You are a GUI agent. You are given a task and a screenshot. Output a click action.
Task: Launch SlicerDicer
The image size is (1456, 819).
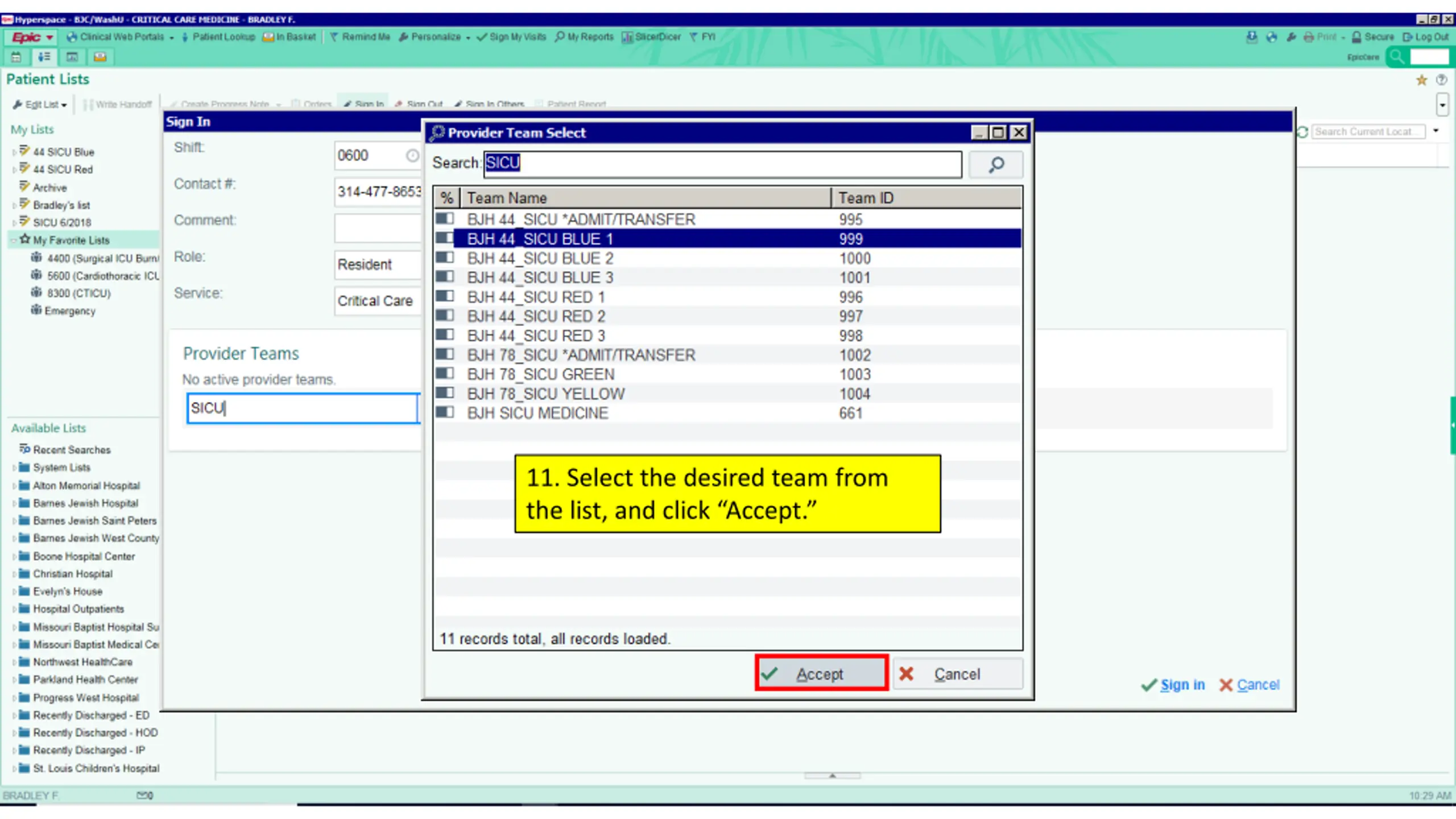pyautogui.click(x=651, y=37)
